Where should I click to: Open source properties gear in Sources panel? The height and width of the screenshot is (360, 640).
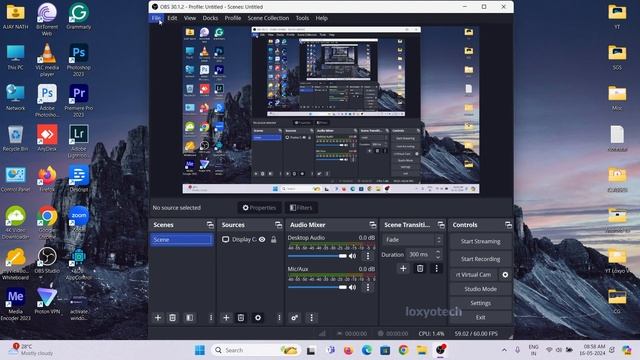click(x=258, y=318)
